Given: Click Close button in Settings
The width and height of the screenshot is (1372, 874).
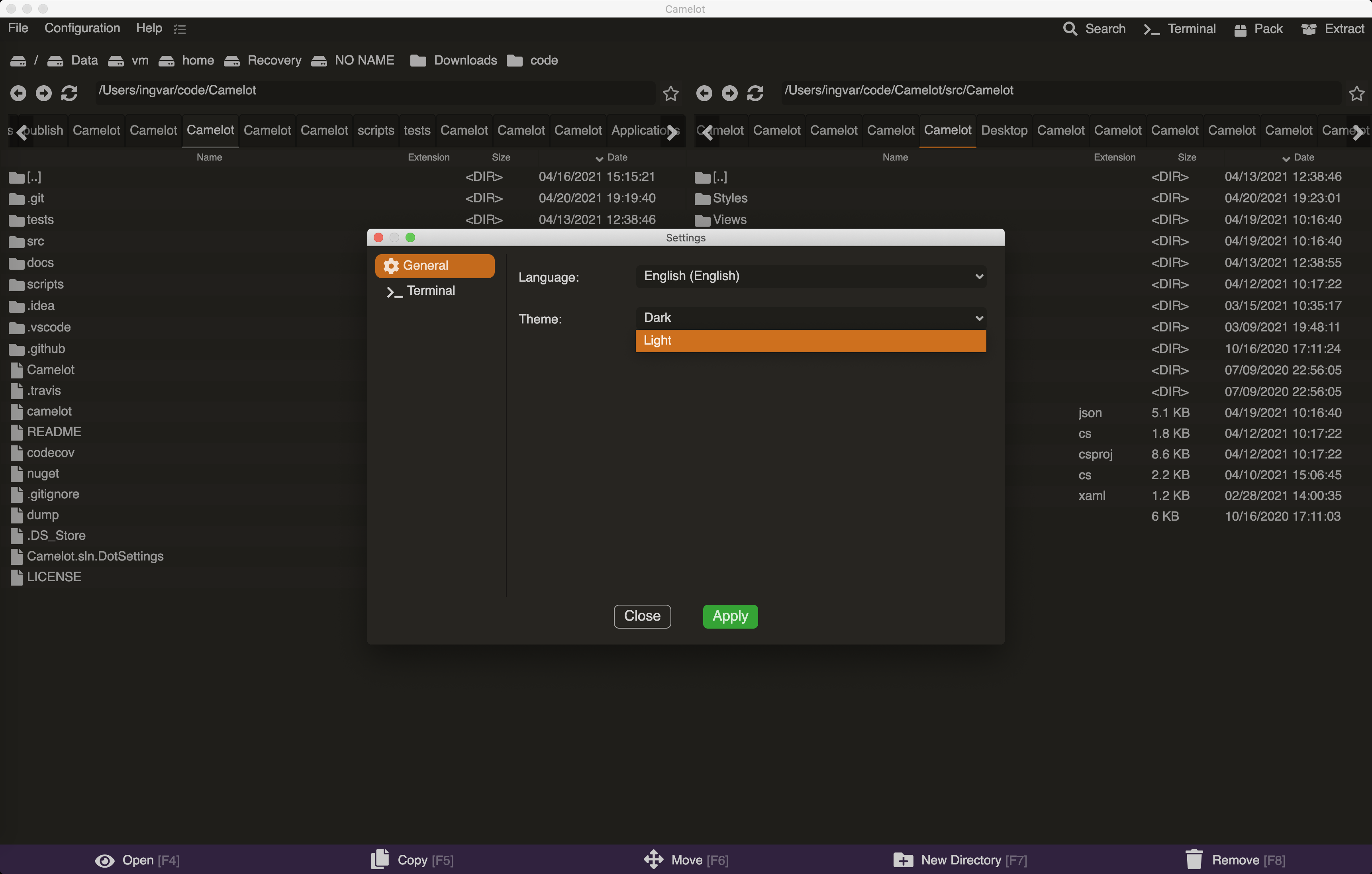Looking at the screenshot, I should [641, 616].
